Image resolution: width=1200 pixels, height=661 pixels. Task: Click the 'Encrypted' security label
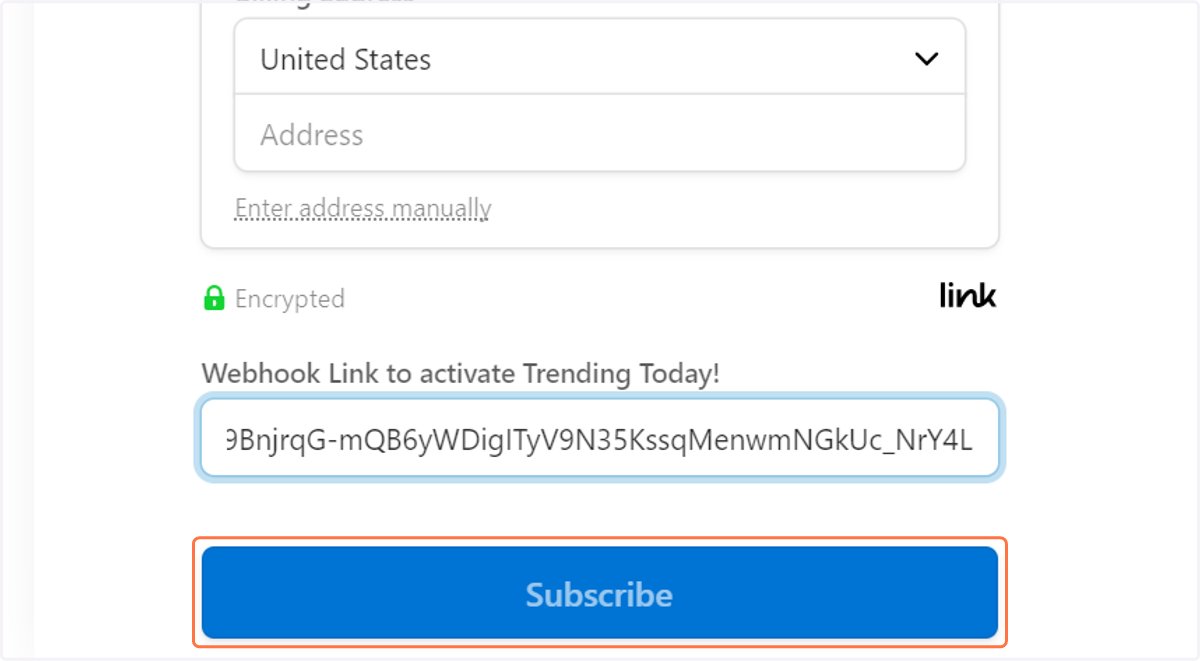pyautogui.click(x=290, y=299)
